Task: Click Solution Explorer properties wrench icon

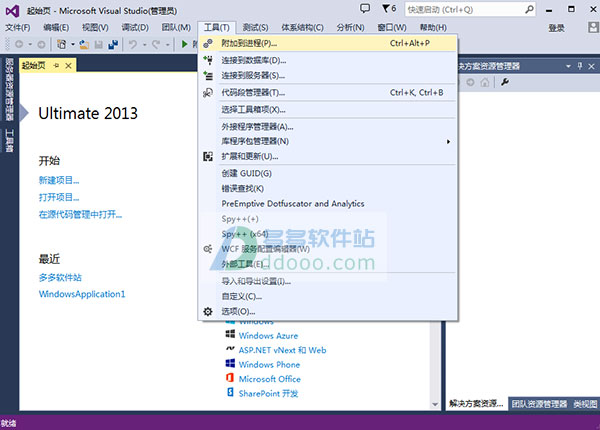Action: click(x=505, y=82)
